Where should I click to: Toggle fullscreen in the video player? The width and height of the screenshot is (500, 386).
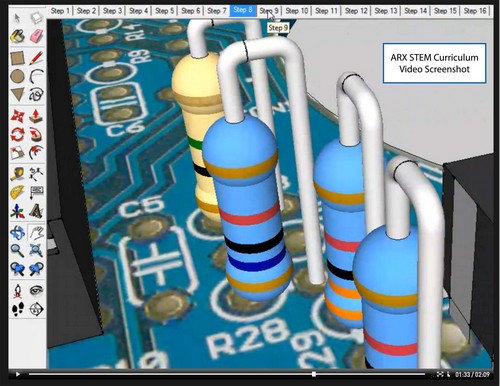(x=440, y=374)
